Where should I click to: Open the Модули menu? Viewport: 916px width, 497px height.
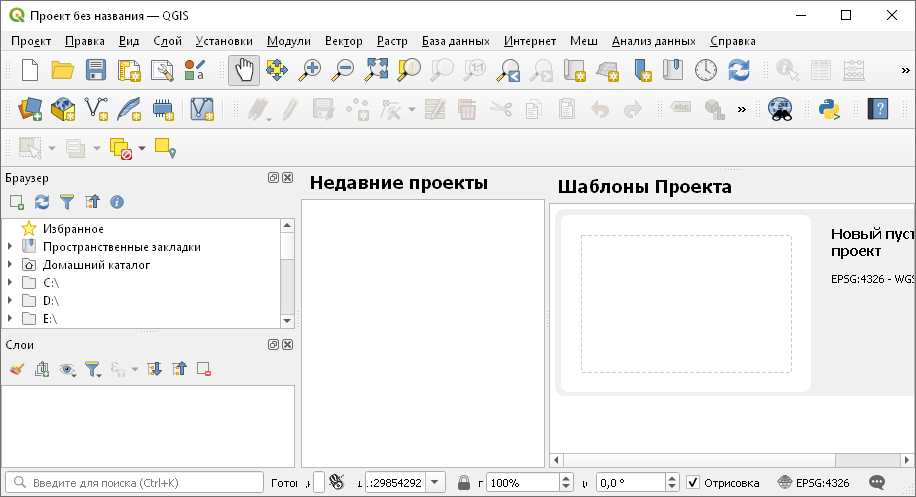pyautogui.click(x=289, y=41)
